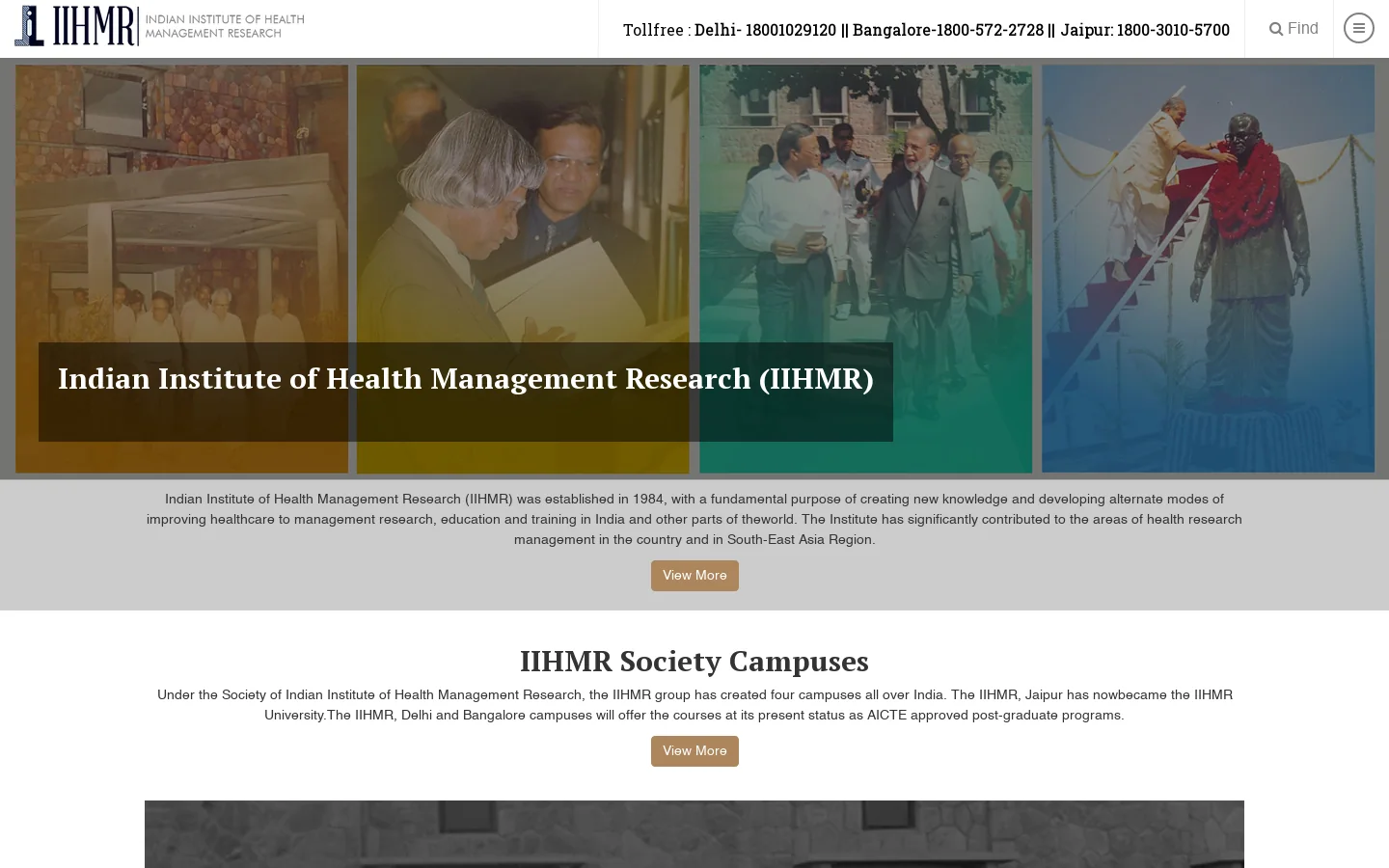Click the paragraph about IIHMR established in 1984
Image resolution: width=1389 pixels, height=868 pixels.
(694, 520)
